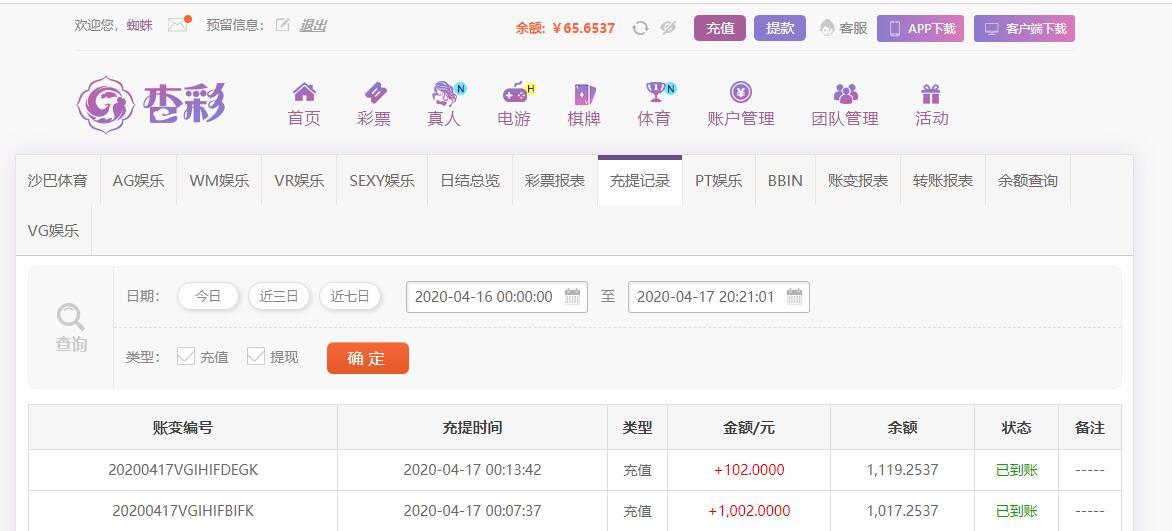Open the 棋牌 card games section
The width and height of the screenshot is (1172, 531).
click(x=584, y=104)
